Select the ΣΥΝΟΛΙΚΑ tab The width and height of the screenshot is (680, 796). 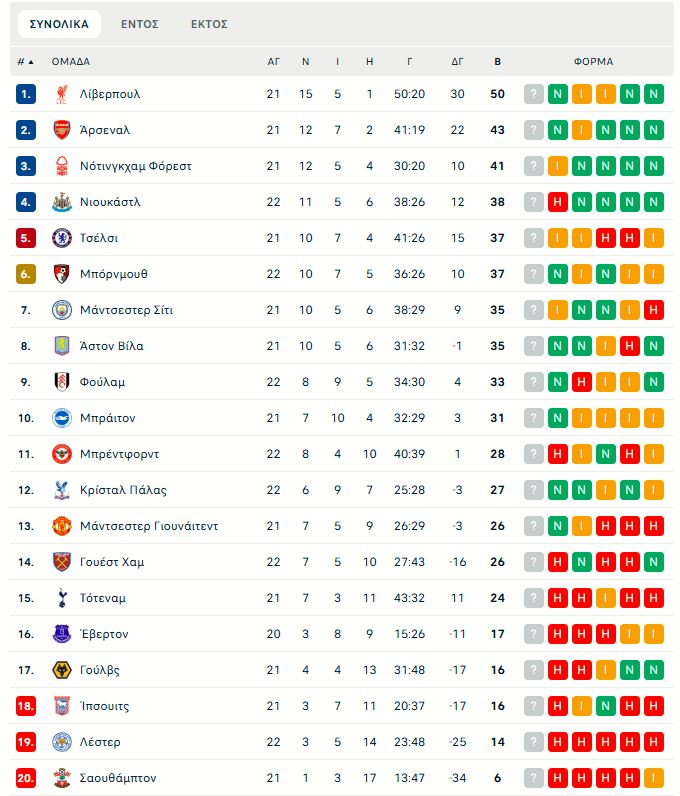pyautogui.click(x=59, y=24)
